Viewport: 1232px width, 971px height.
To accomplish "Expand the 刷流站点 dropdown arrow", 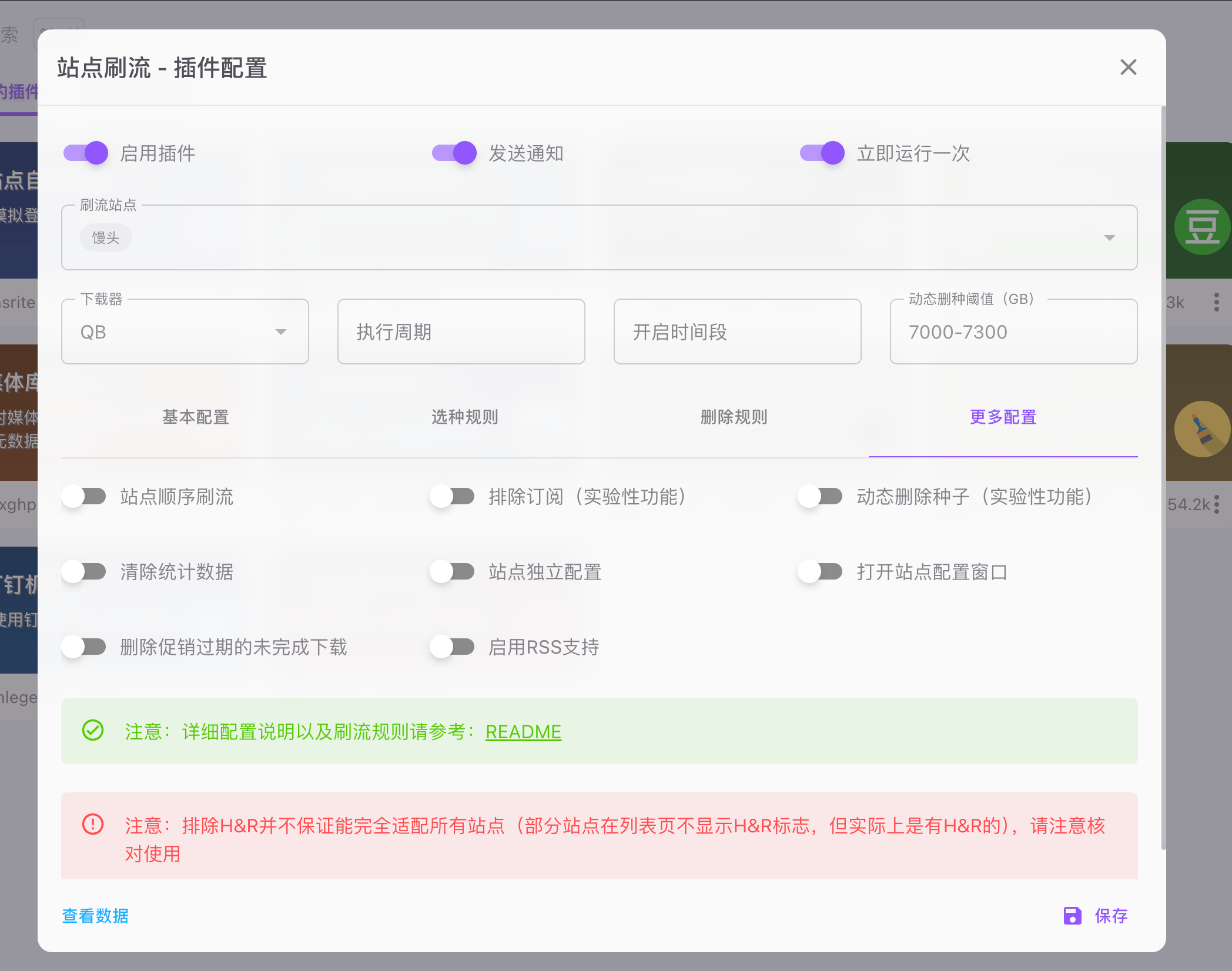I will [x=1109, y=238].
